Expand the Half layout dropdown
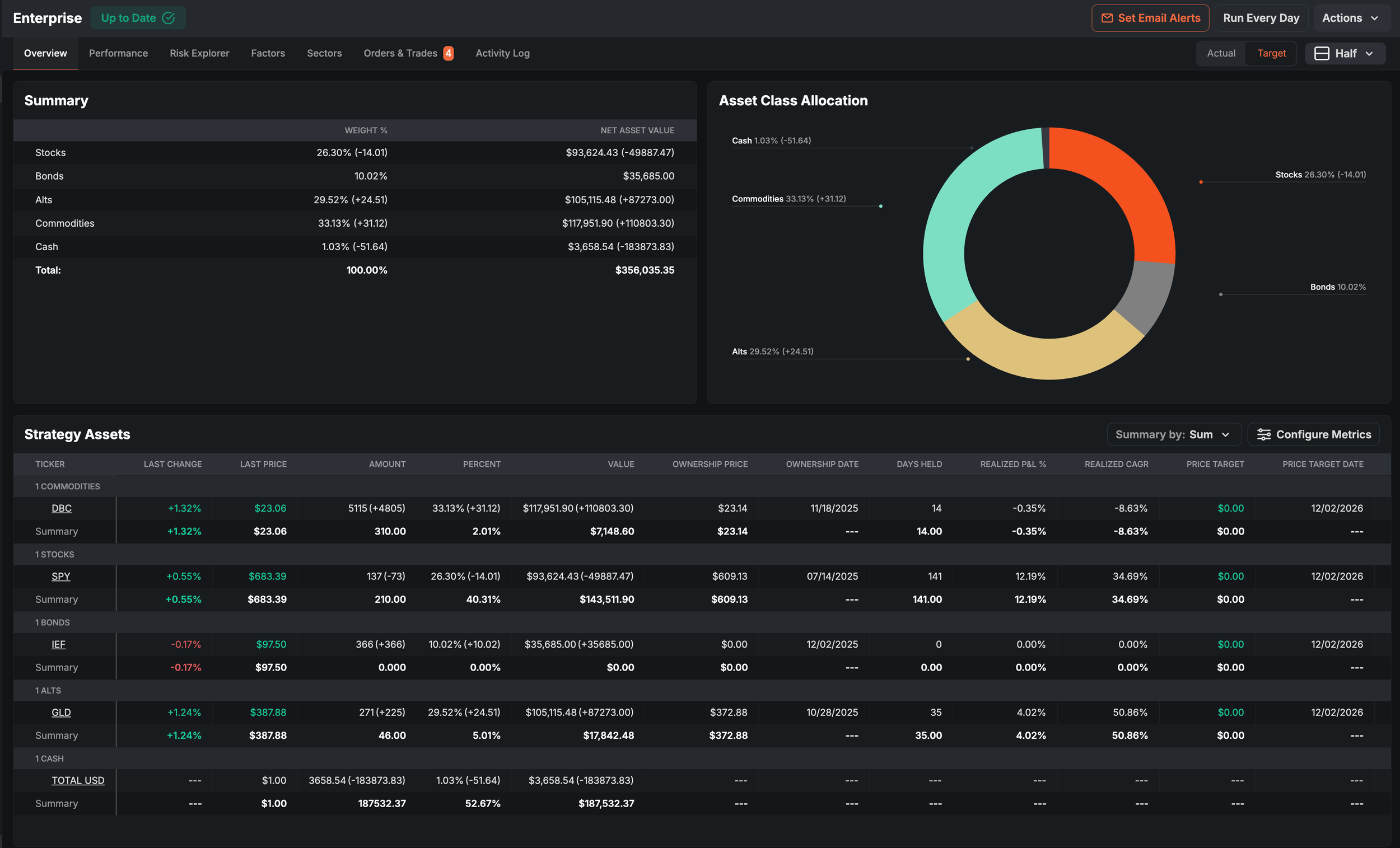1400x848 pixels. [1345, 53]
